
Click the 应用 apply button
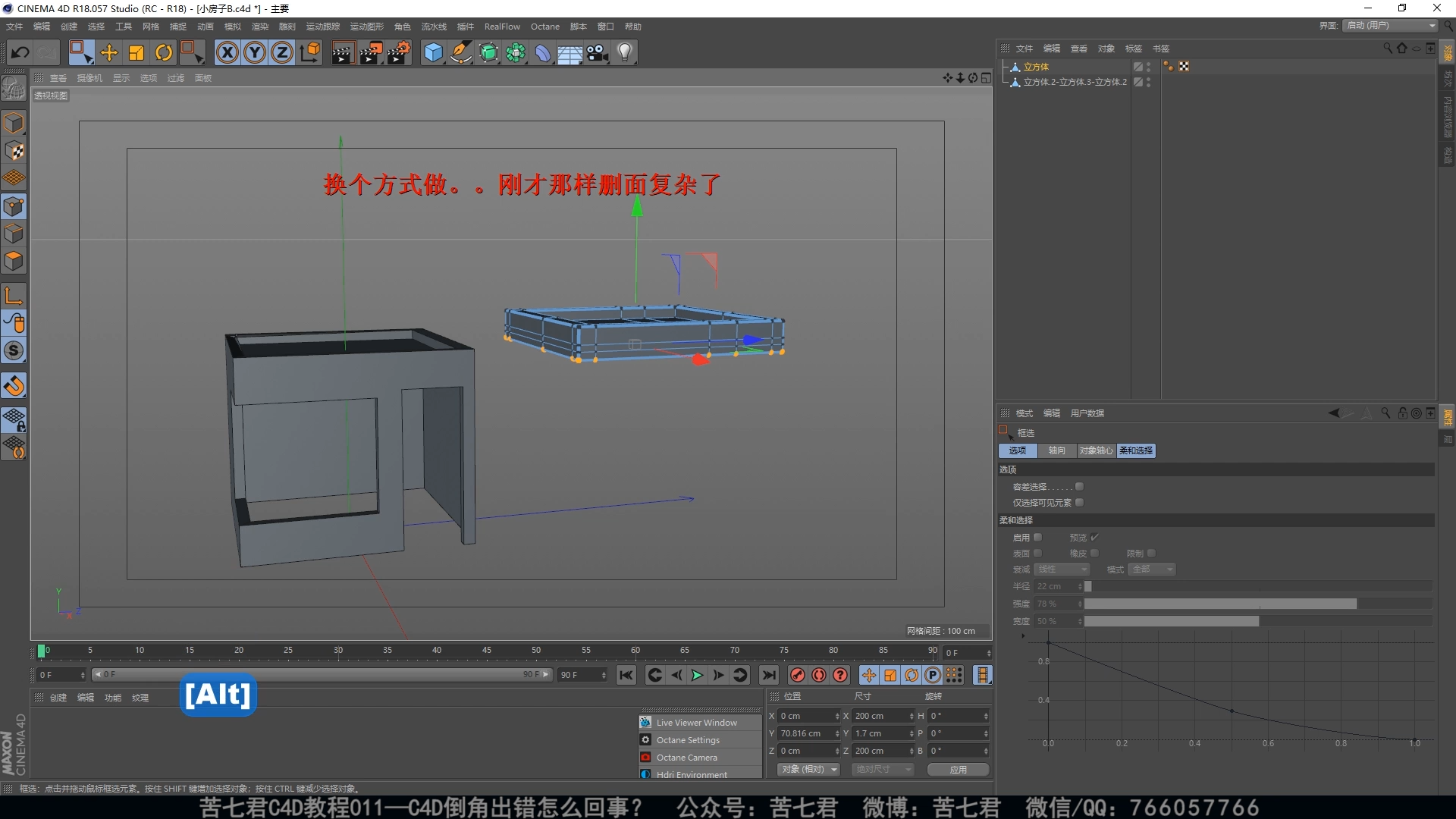pos(959,770)
